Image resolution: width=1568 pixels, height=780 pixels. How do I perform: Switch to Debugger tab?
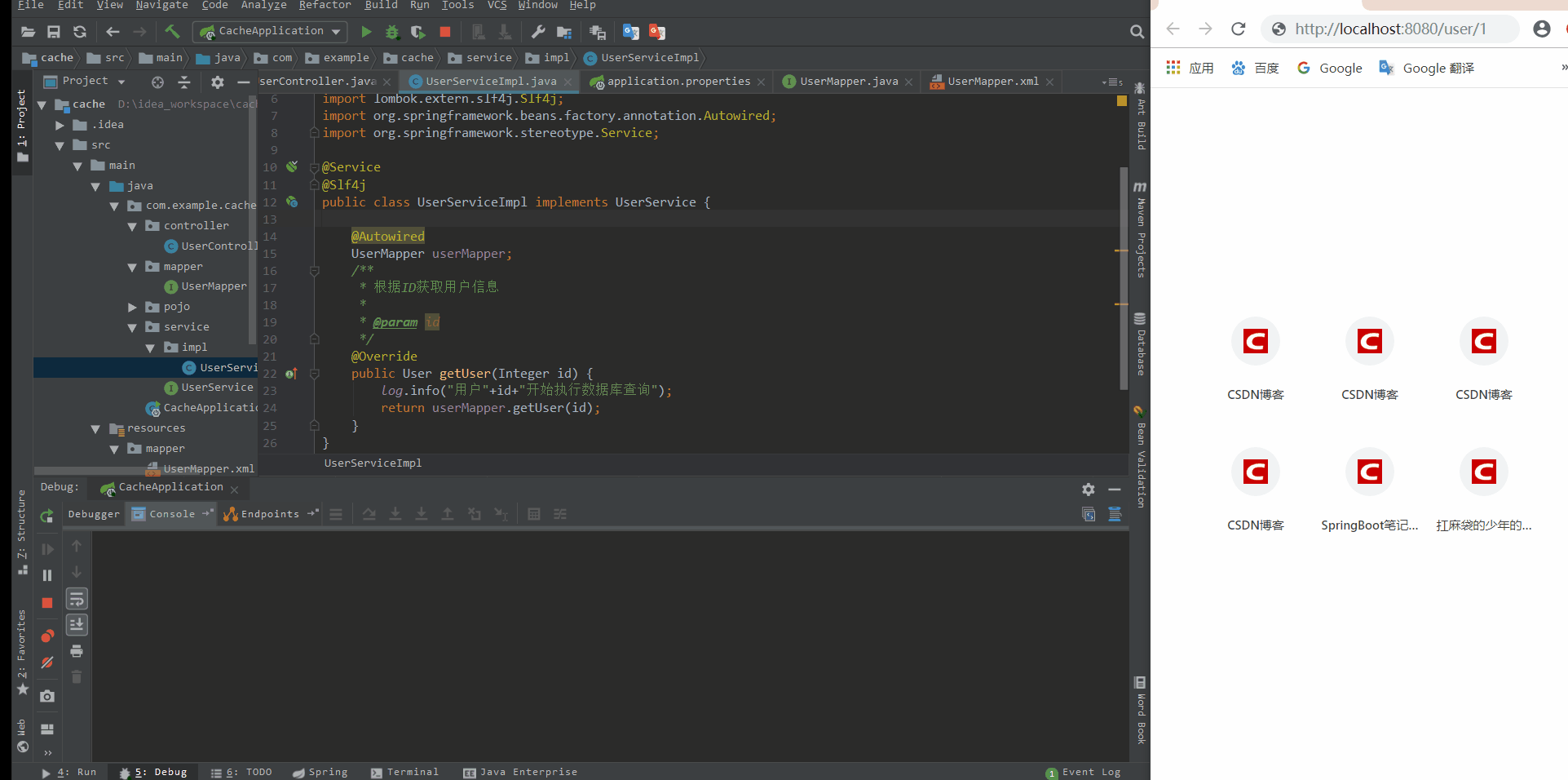[x=94, y=514]
